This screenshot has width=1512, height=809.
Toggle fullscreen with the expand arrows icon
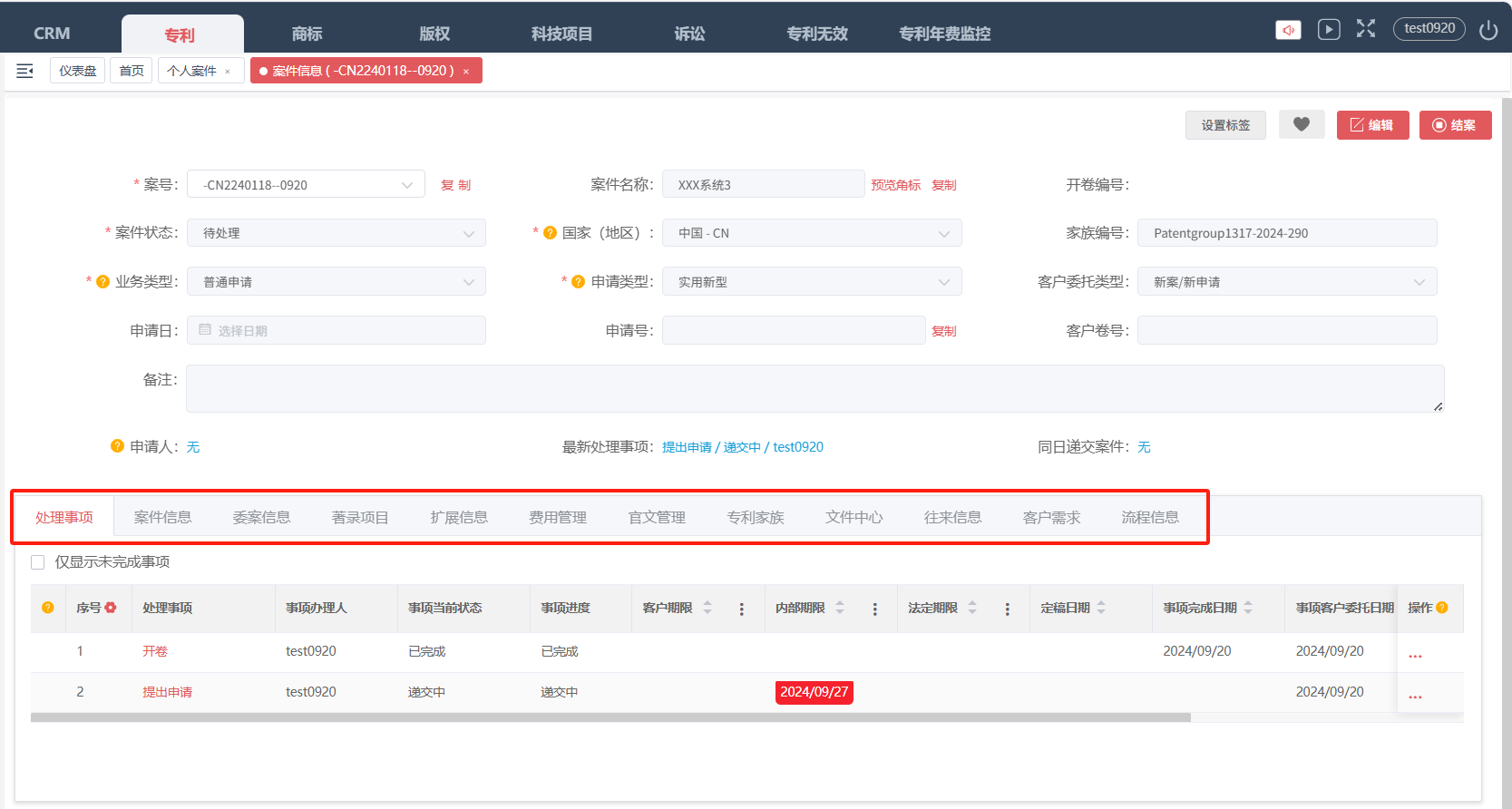tap(1366, 28)
